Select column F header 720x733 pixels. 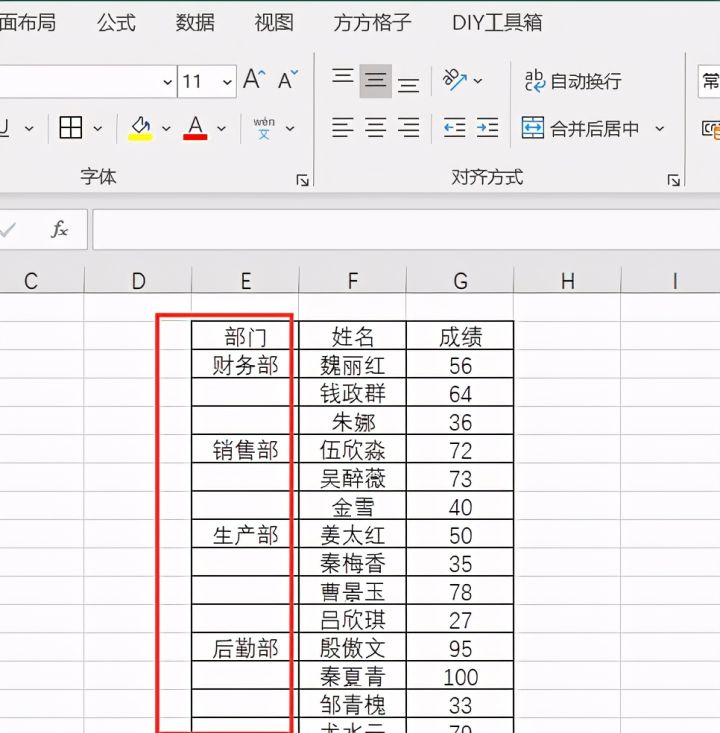point(353,280)
